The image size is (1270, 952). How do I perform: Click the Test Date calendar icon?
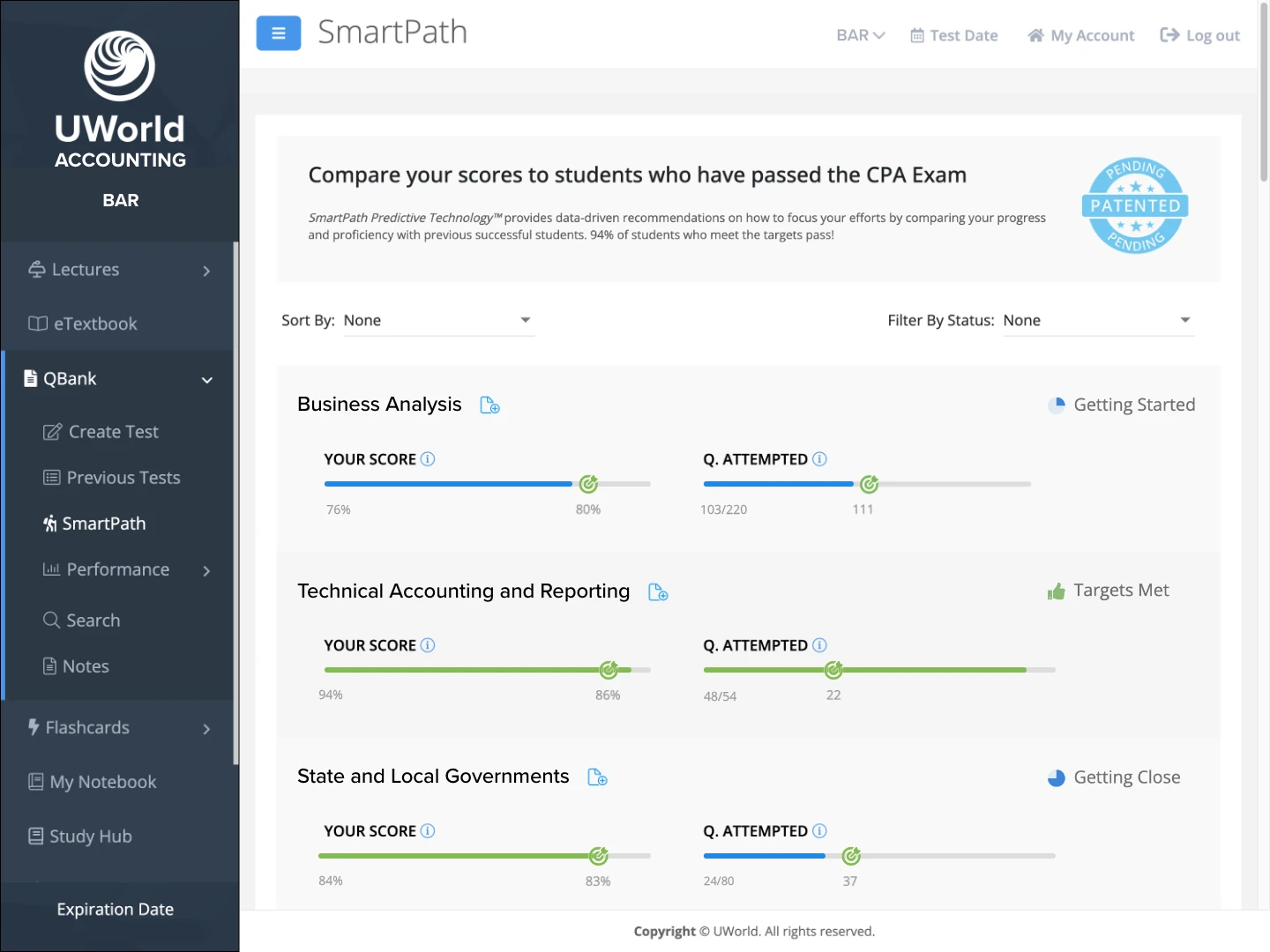point(917,35)
